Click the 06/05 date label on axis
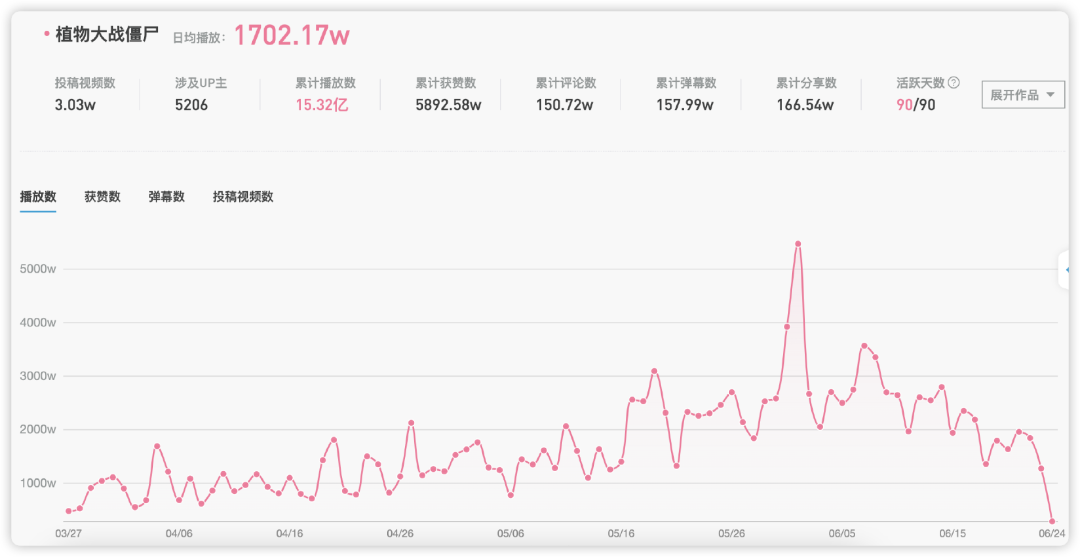The image size is (1080, 557). [842, 534]
